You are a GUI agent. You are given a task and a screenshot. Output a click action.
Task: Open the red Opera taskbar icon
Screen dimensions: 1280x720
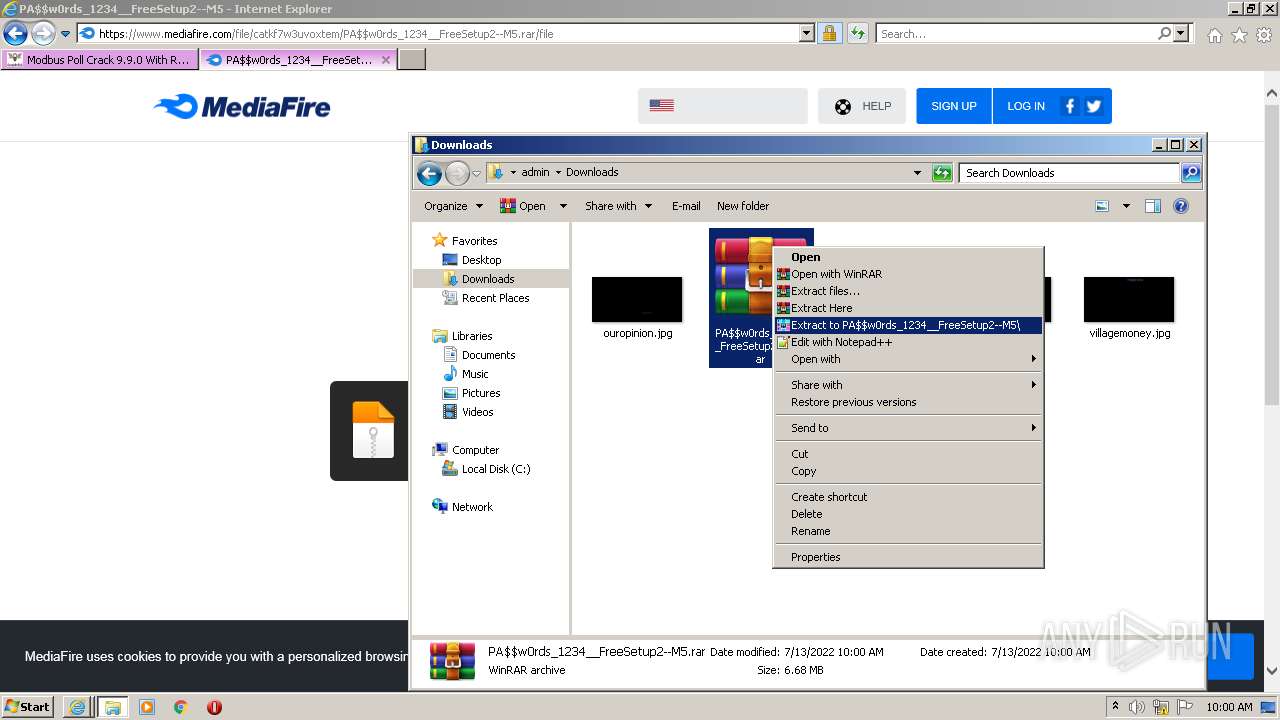tap(214, 707)
